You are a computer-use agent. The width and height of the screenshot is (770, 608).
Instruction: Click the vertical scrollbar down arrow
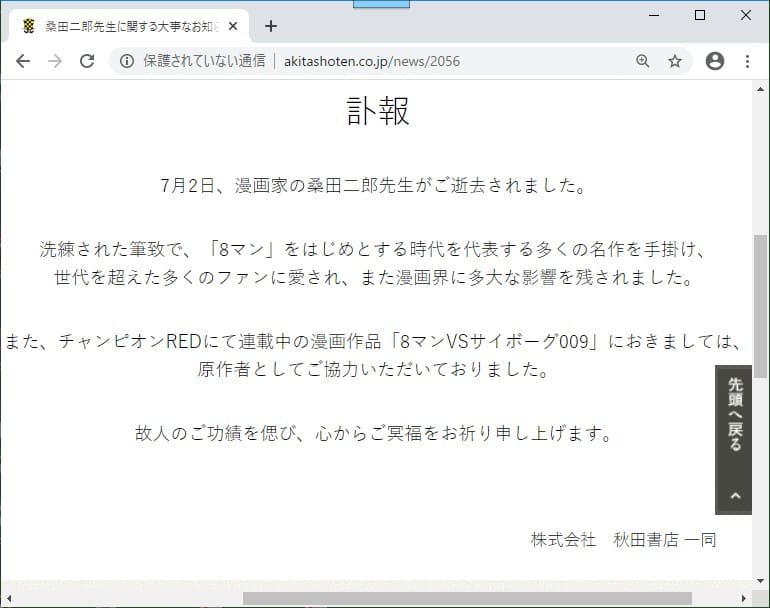[761, 580]
